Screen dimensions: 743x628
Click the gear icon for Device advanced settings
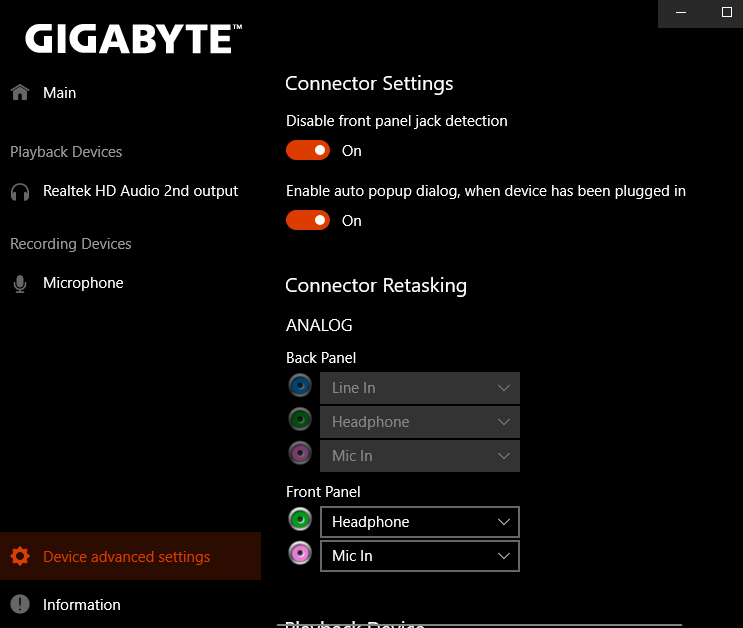[20, 556]
